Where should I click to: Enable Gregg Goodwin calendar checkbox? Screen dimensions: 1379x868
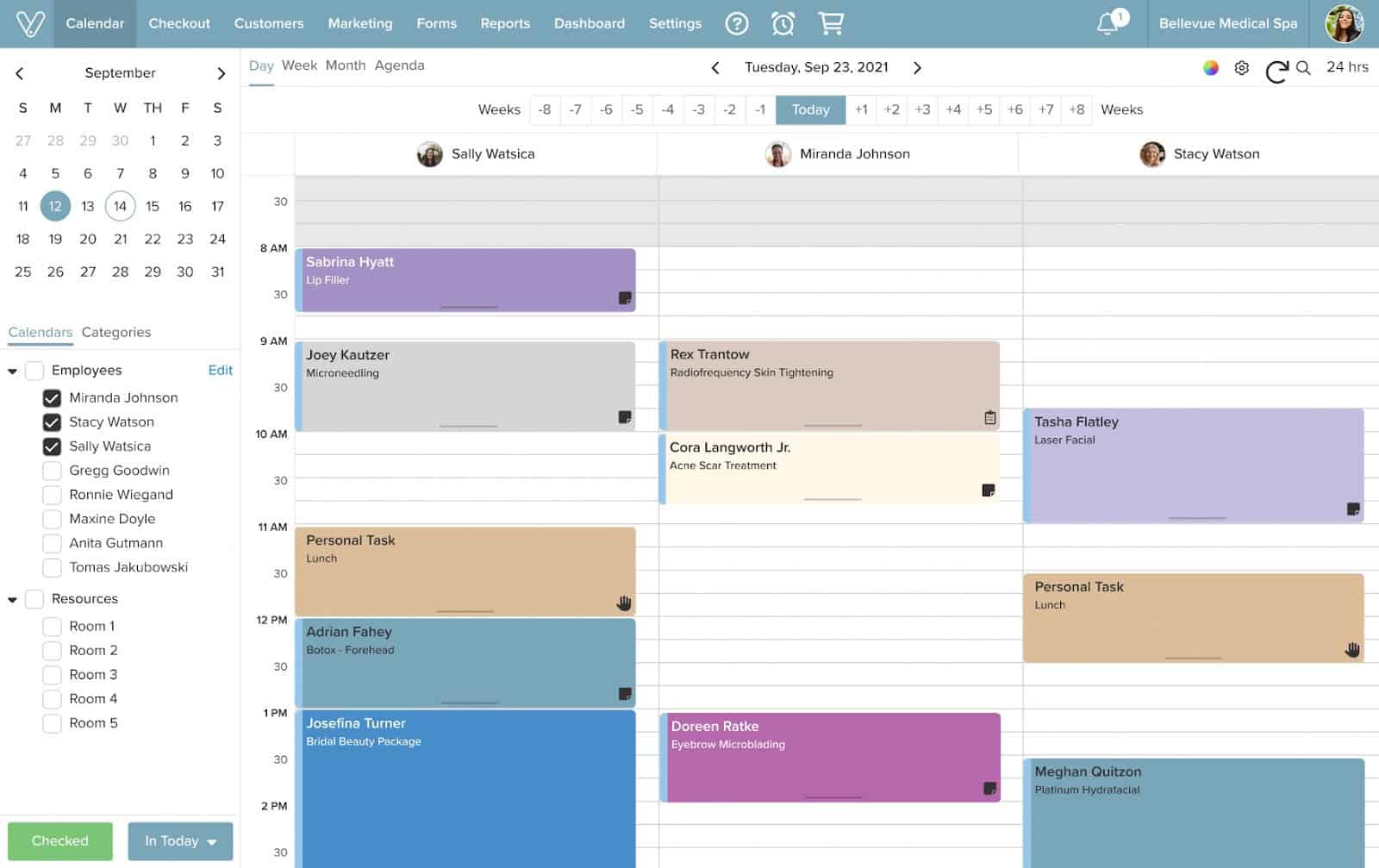coord(52,471)
